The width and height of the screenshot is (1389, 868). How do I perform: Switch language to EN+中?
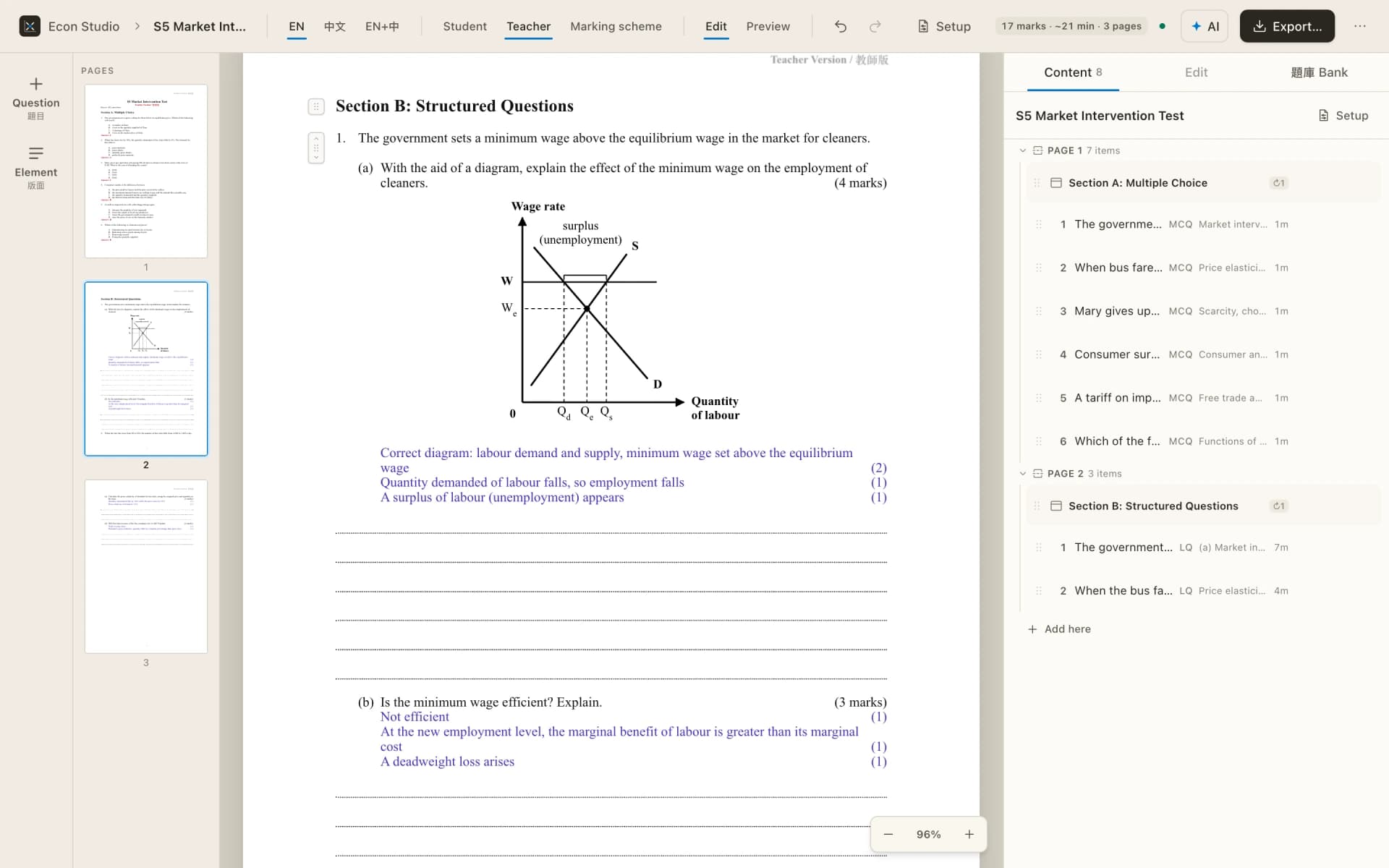[x=382, y=26]
